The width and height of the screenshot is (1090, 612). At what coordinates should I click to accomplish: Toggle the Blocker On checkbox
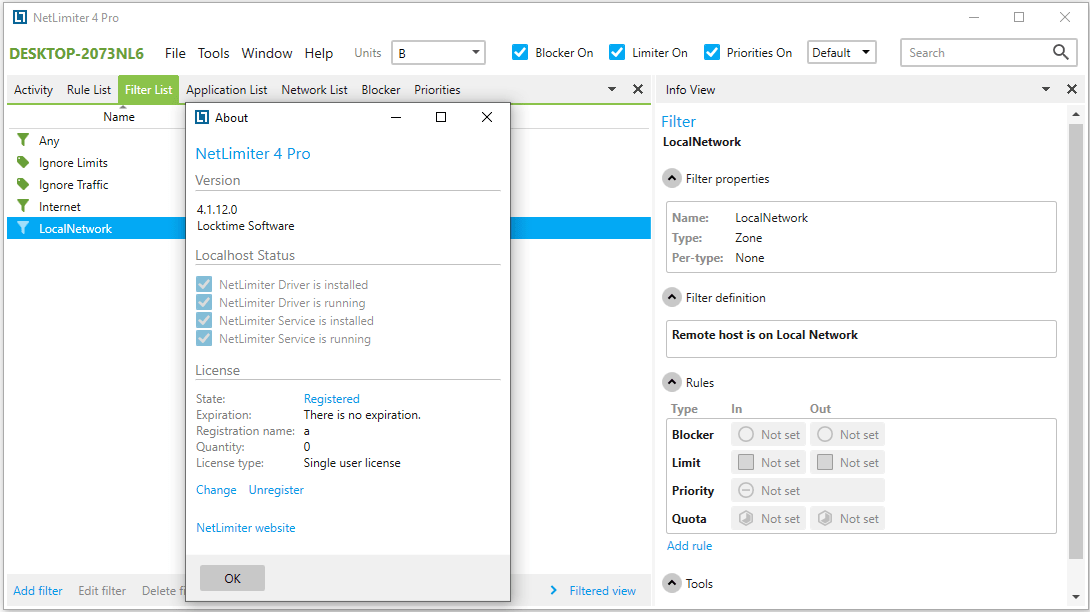click(x=519, y=52)
